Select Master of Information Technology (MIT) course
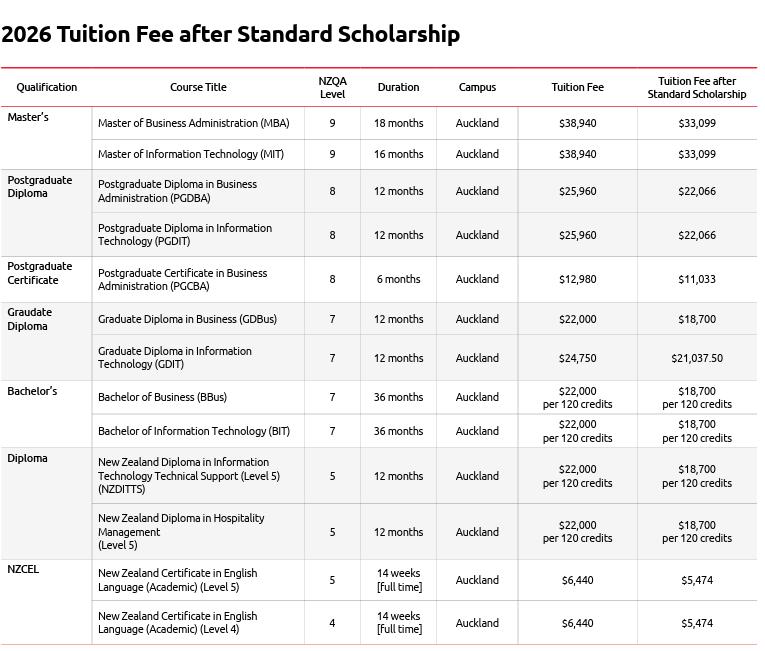Image resolution: width=765 pixels, height=651 pixels. (x=191, y=154)
